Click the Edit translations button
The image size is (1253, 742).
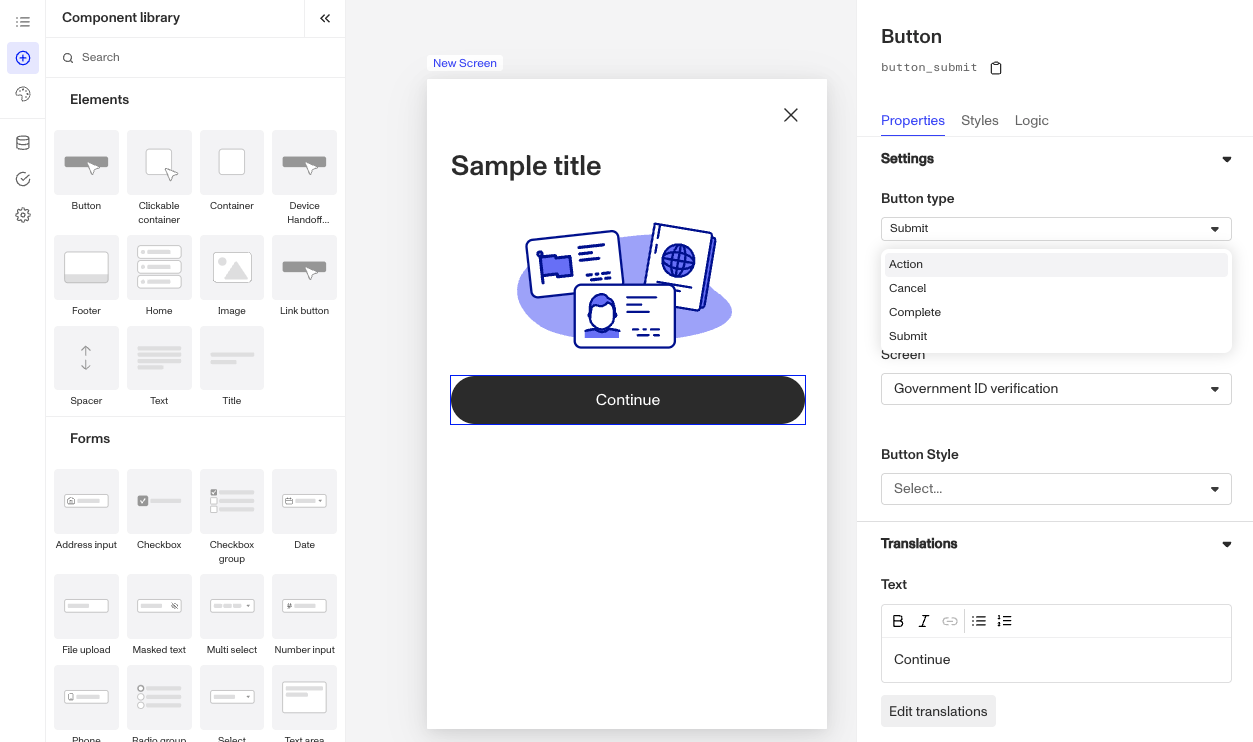(938, 711)
